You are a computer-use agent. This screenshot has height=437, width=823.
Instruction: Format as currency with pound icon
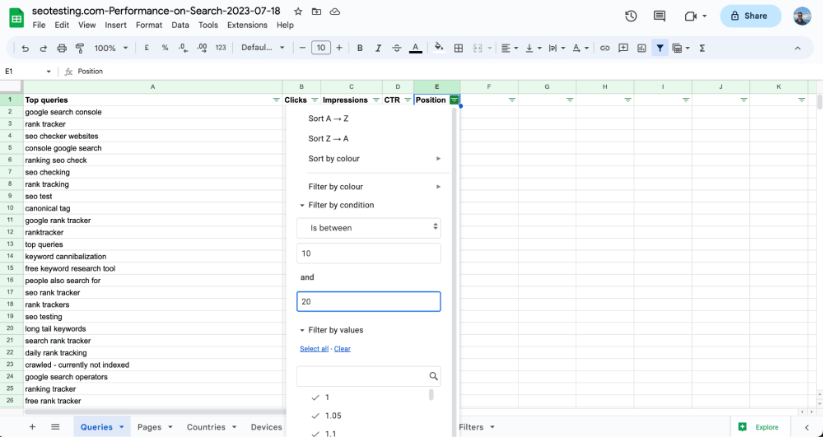click(146, 48)
